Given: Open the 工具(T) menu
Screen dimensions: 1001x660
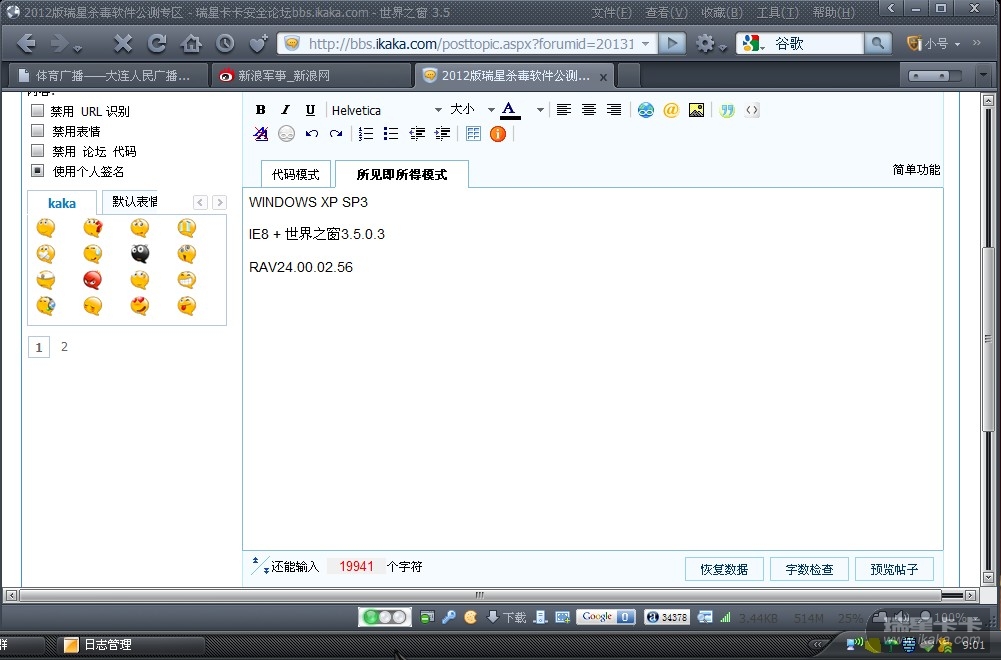Looking at the screenshot, I should [x=778, y=12].
